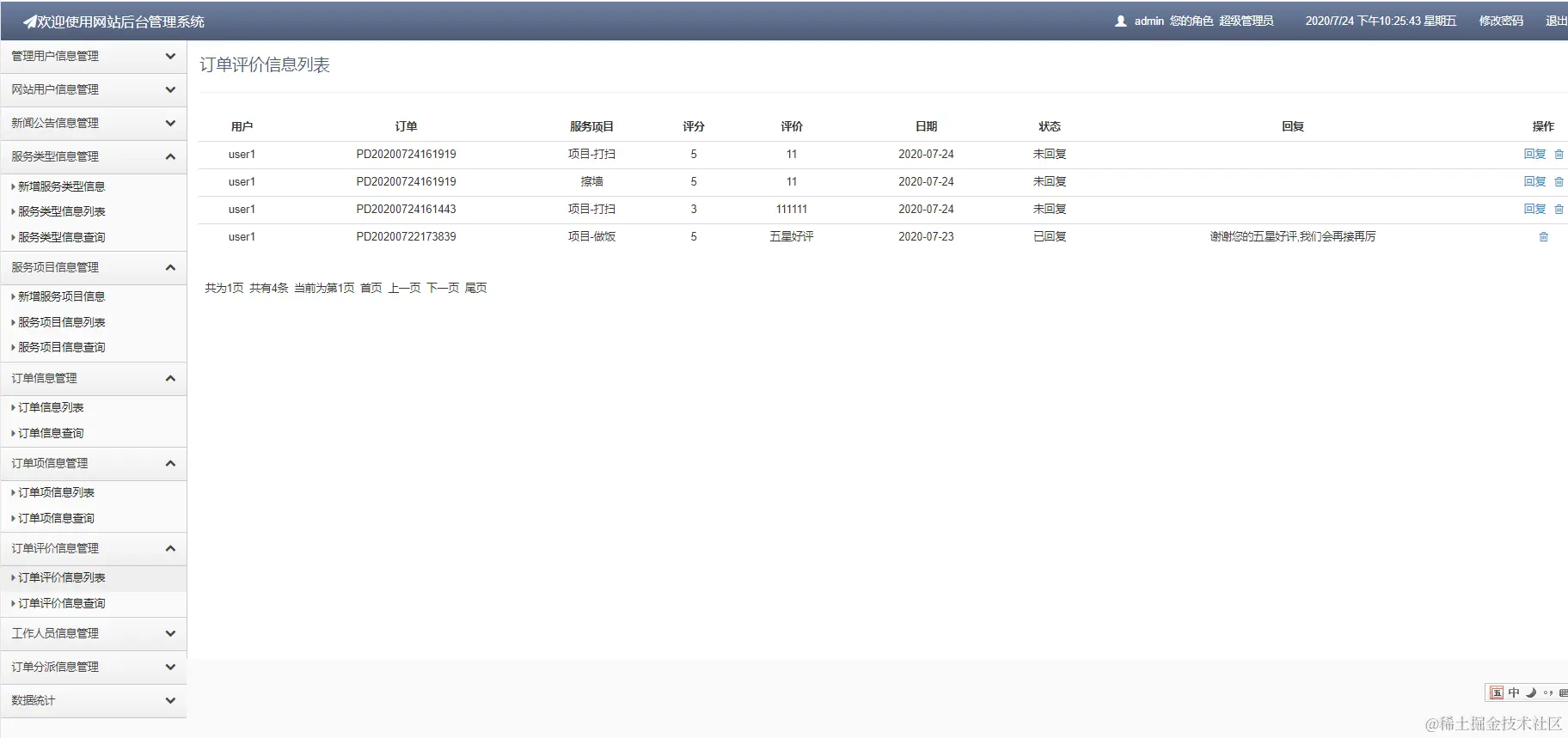The image size is (1568, 738).
Task: Expand 数据统计 menu chevron
Action: point(170,700)
